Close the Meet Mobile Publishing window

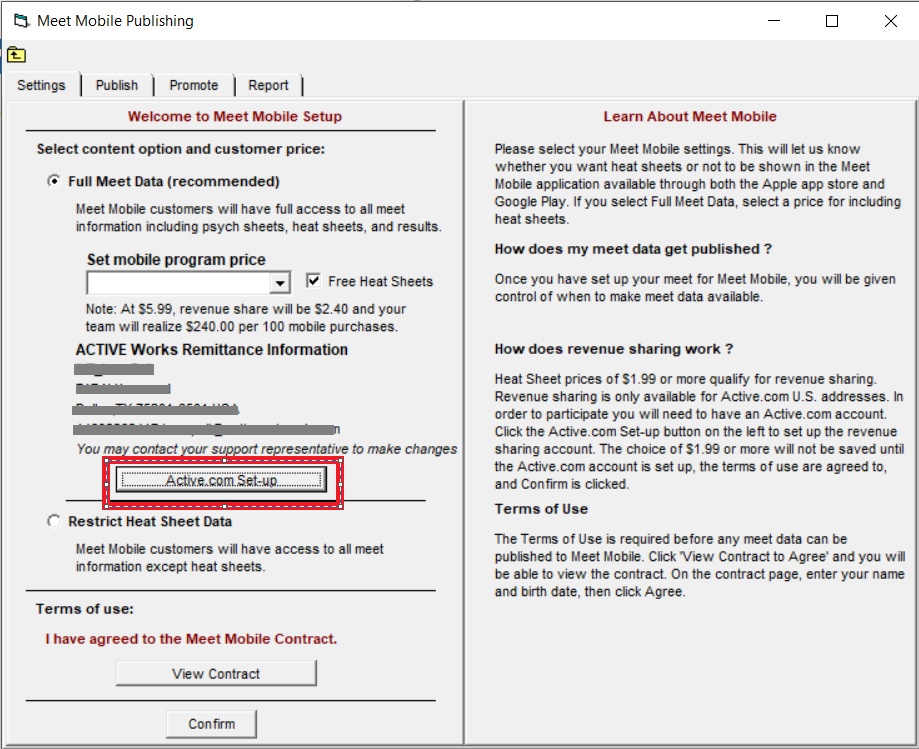click(891, 21)
